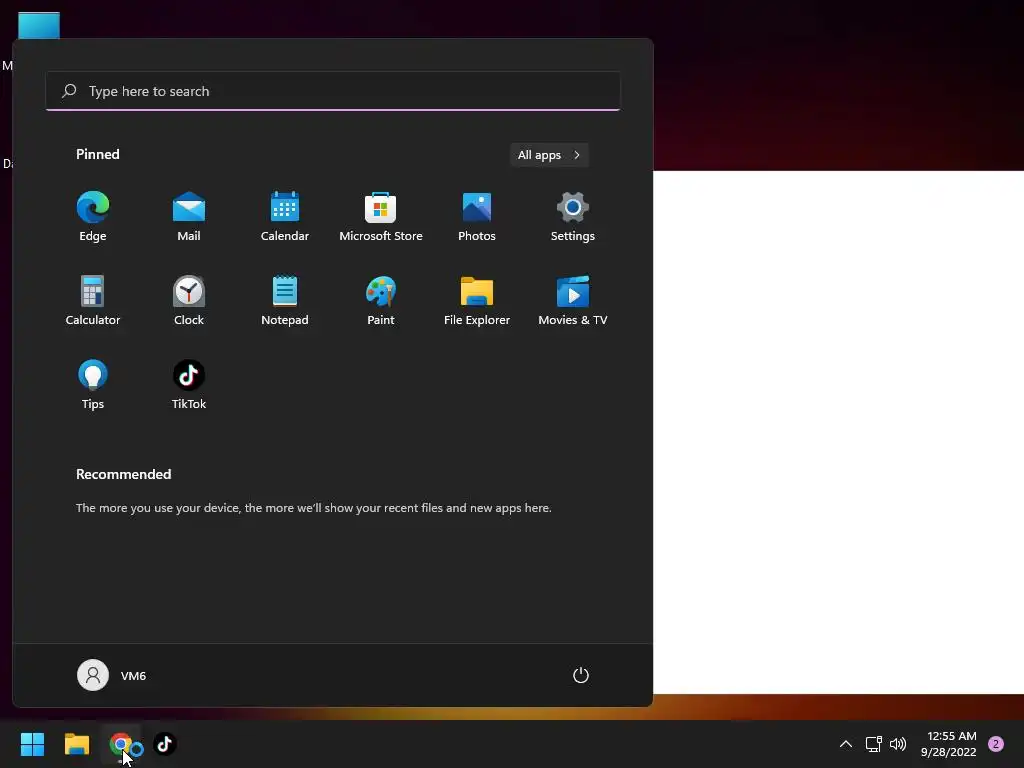
Task: Expand All apps list
Action: pyautogui.click(x=549, y=155)
